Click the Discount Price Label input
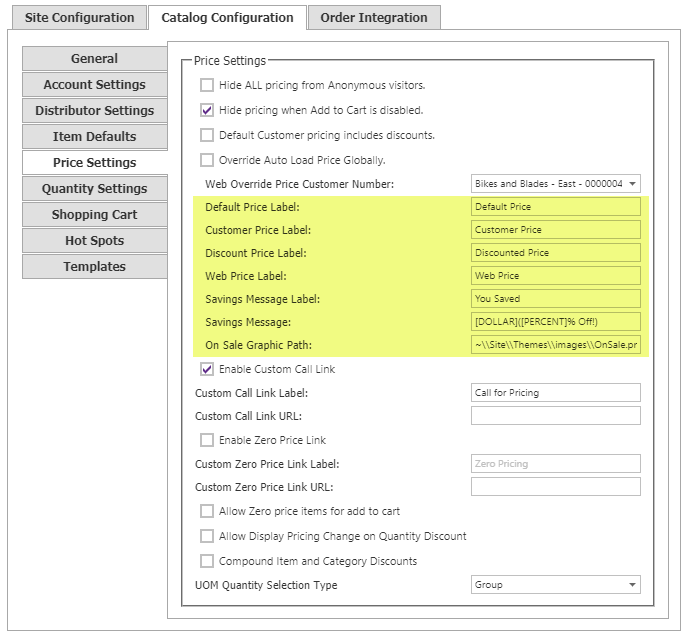Screen dimensions: 692x635 (x=556, y=253)
